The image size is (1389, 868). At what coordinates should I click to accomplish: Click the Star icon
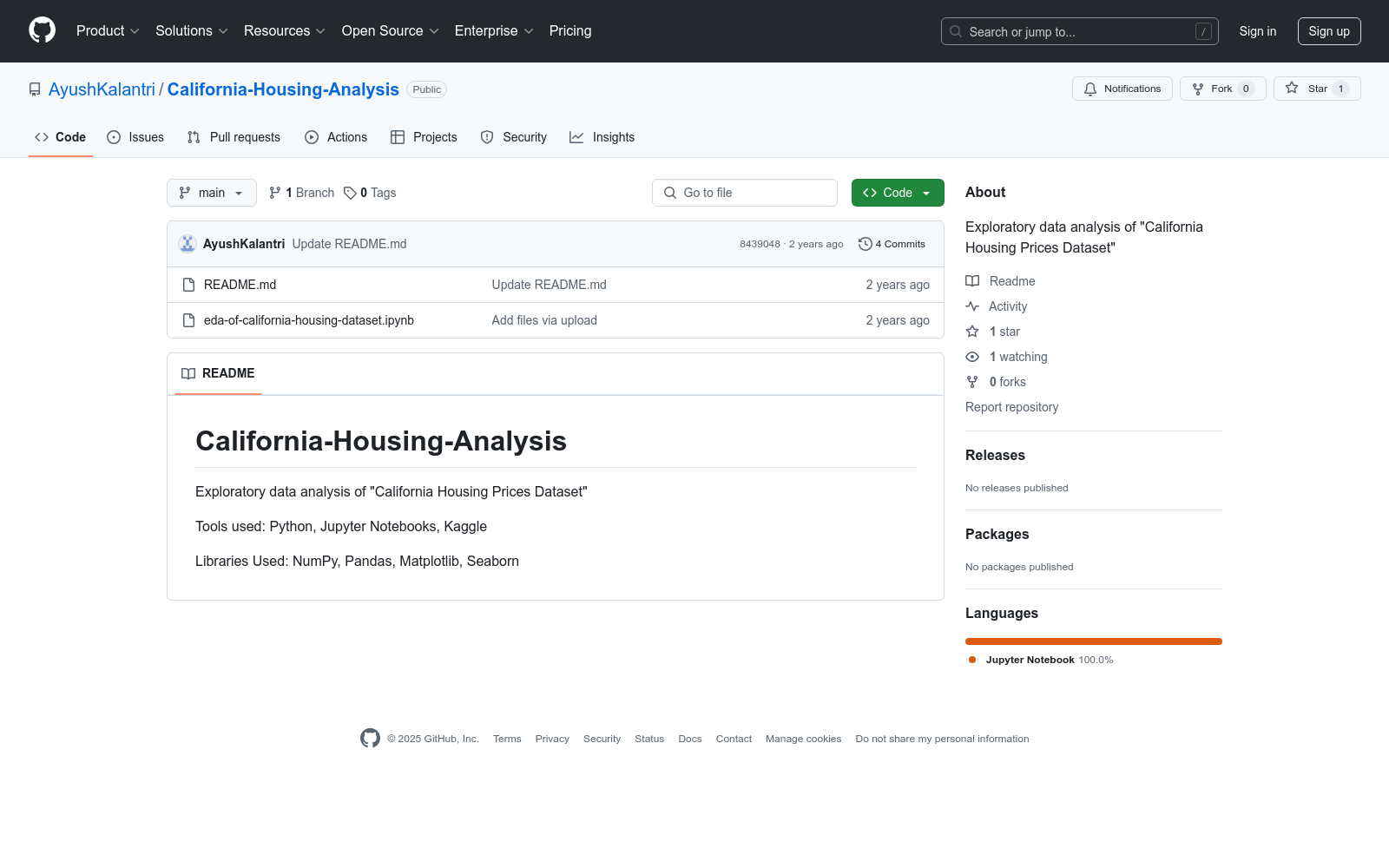point(1292,88)
